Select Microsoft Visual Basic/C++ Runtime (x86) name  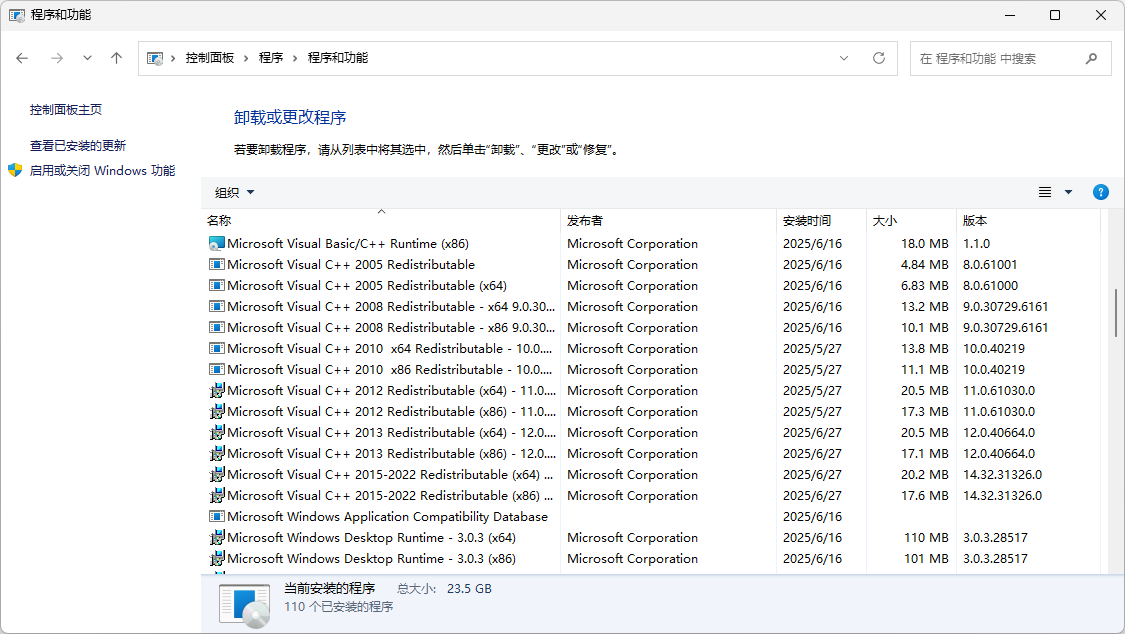(348, 244)
